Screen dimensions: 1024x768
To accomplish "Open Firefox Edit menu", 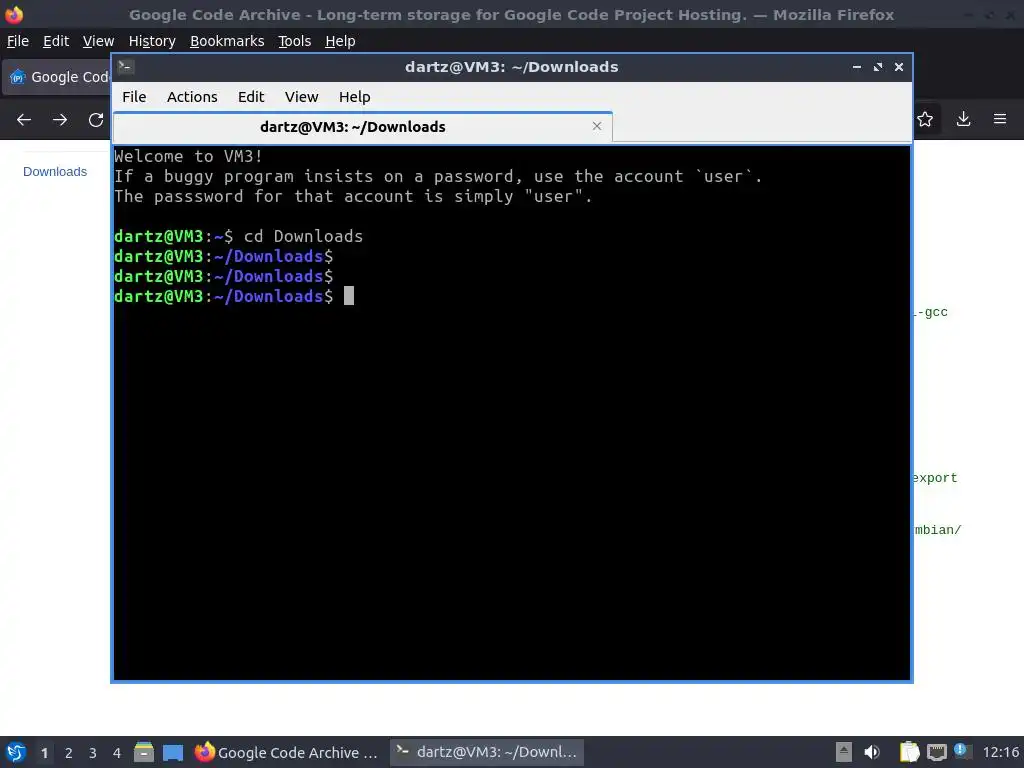I will [x=56, y=41].
